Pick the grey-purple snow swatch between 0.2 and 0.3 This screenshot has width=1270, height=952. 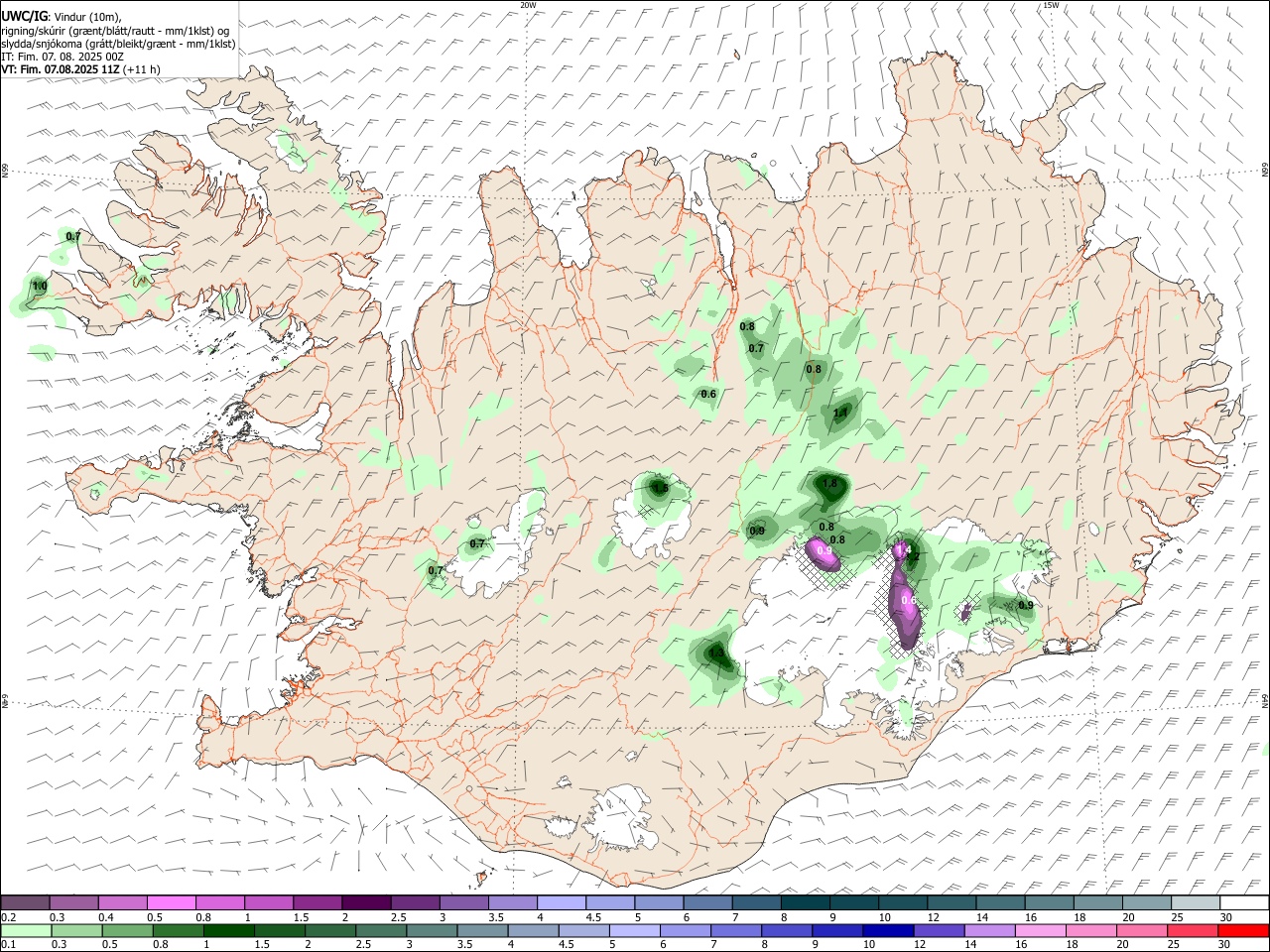(x=25, y=902)
